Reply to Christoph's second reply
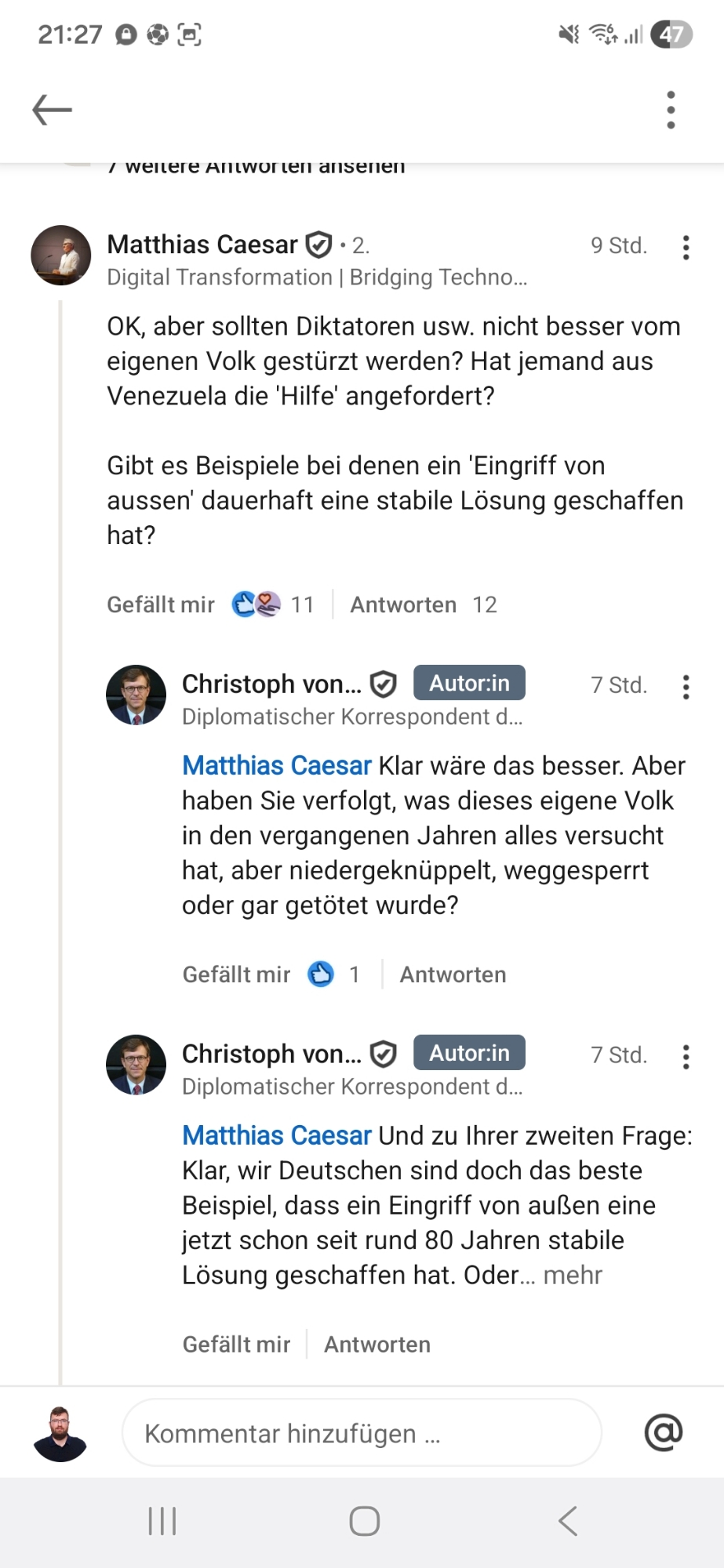 [377, 1345]
